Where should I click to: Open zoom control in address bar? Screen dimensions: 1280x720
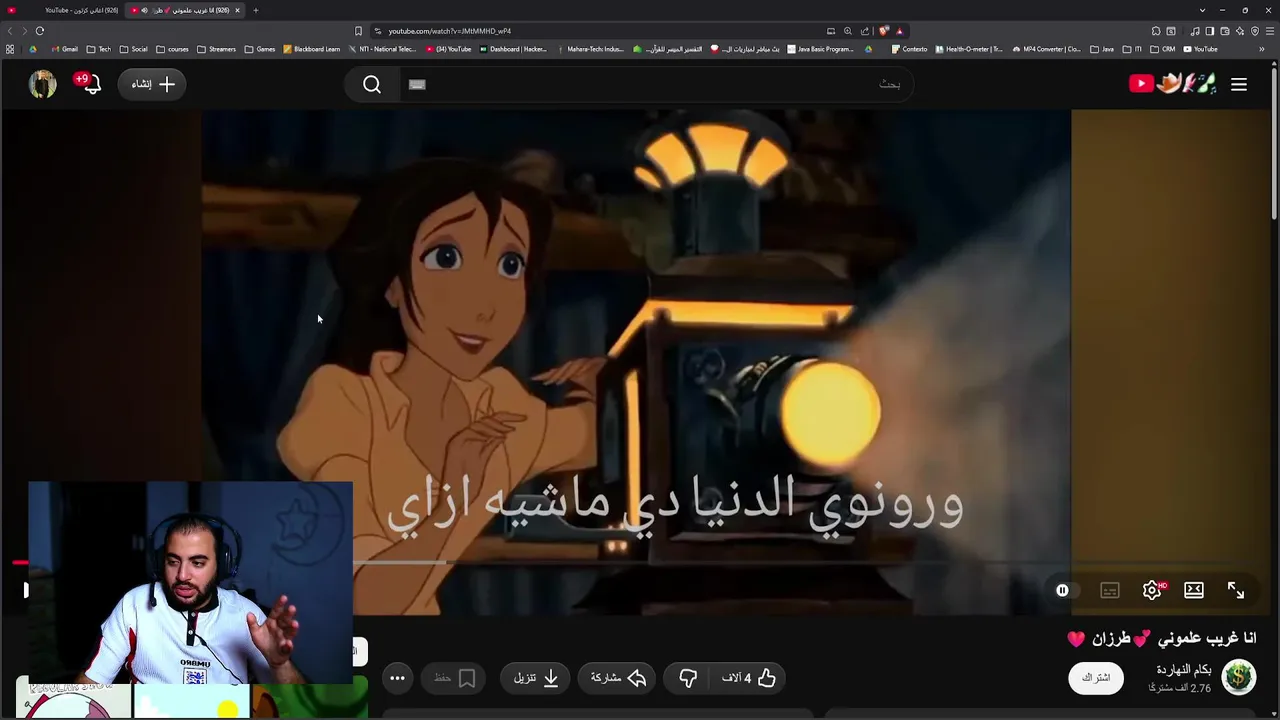tap(848, 31)
